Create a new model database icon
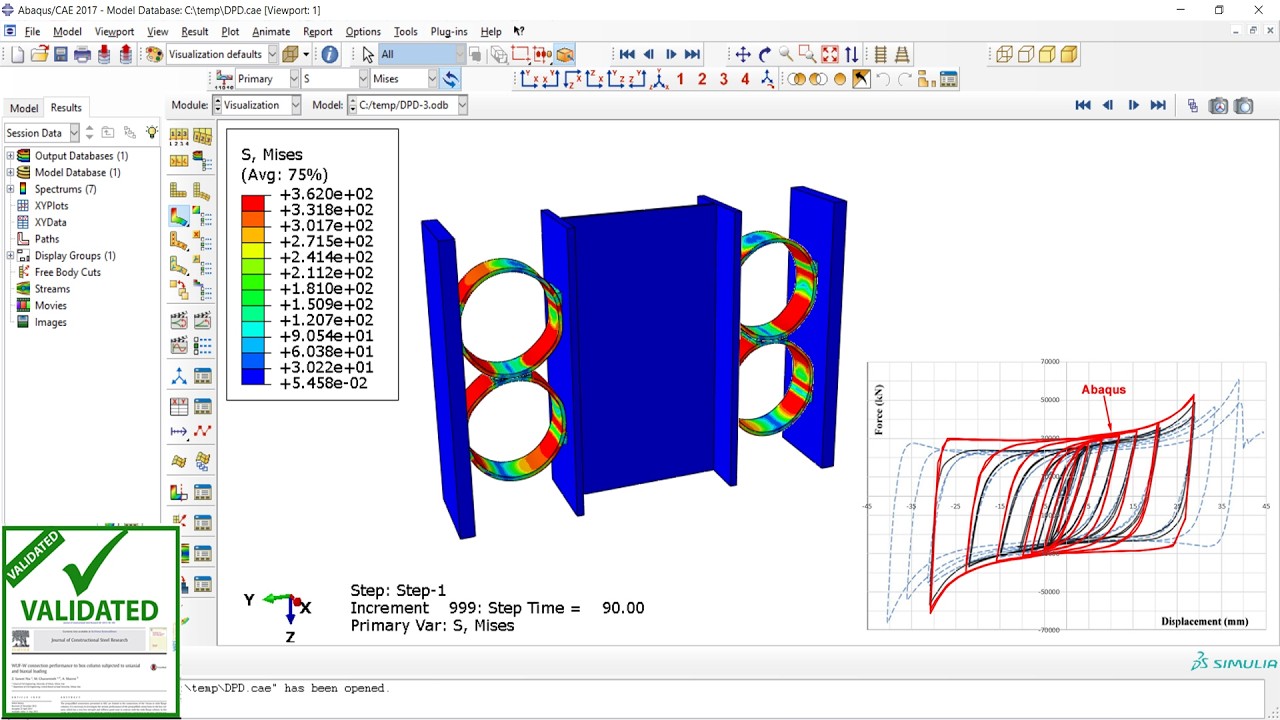The image size is (1280, 720). pos(17,54)
